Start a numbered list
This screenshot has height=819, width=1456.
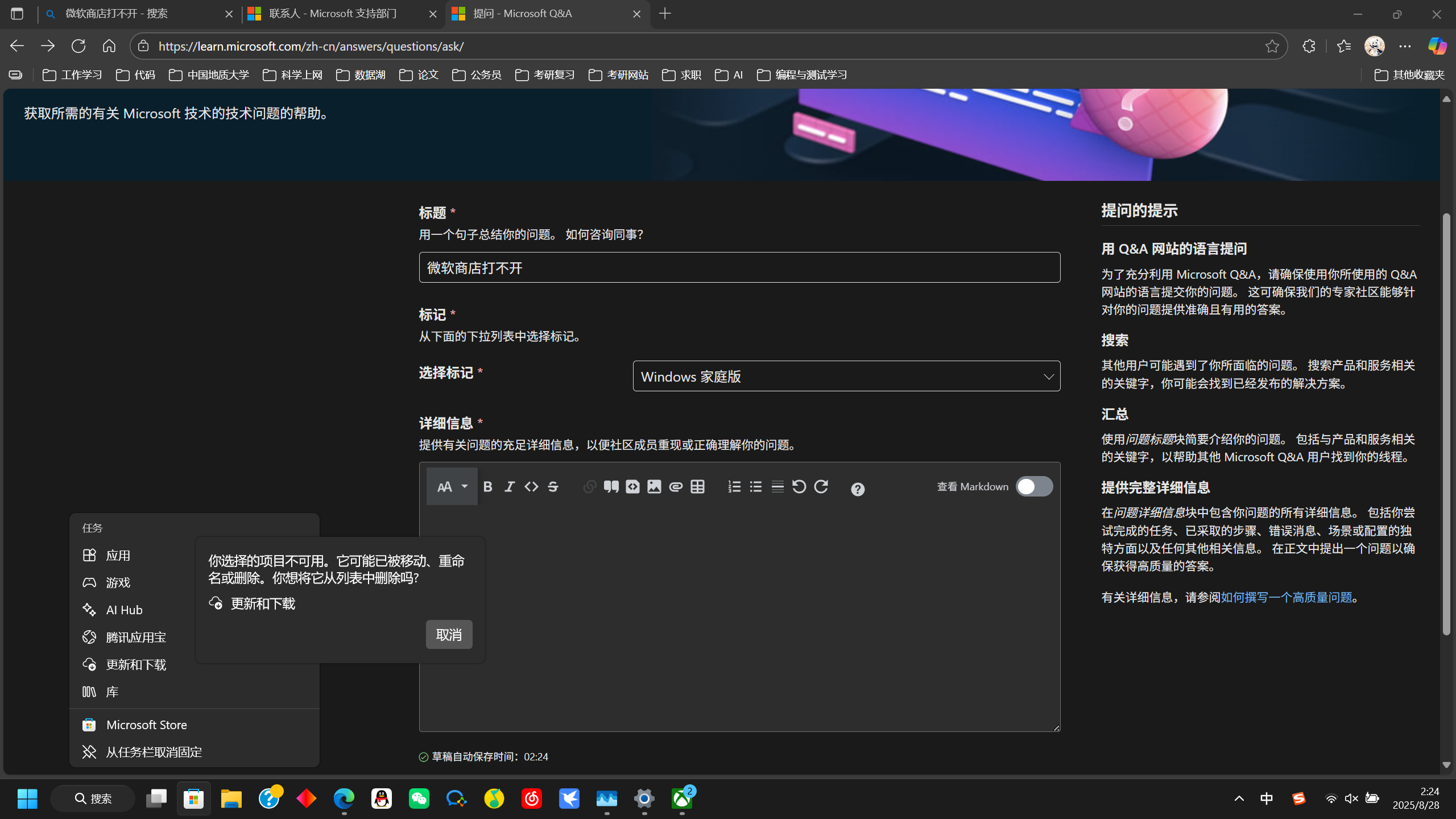pyautogui.click(x=734, y=487)
